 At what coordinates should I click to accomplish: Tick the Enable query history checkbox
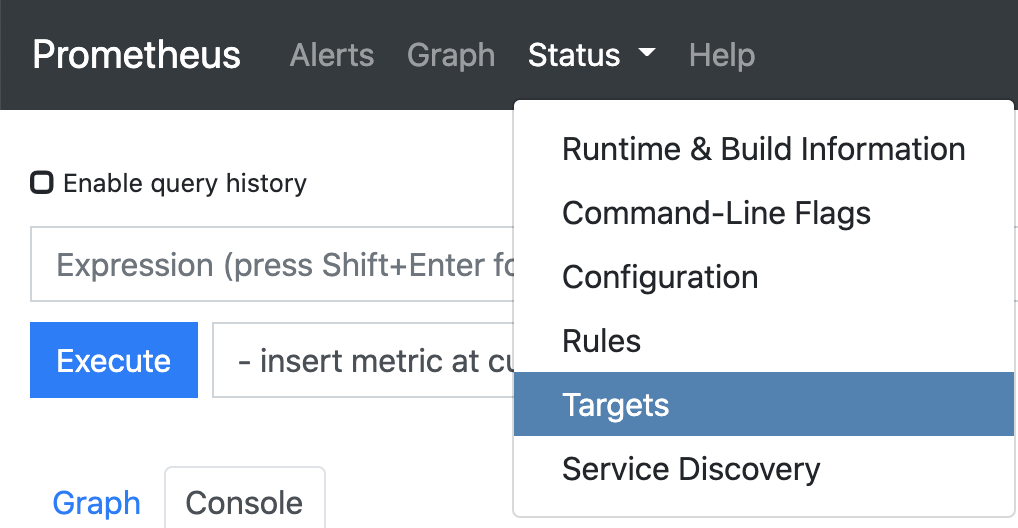click(42, 183)
